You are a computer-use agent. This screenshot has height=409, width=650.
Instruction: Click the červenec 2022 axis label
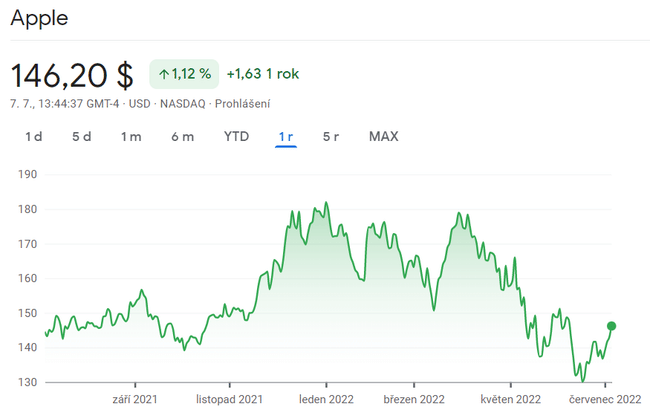click(x=605, y=398)
